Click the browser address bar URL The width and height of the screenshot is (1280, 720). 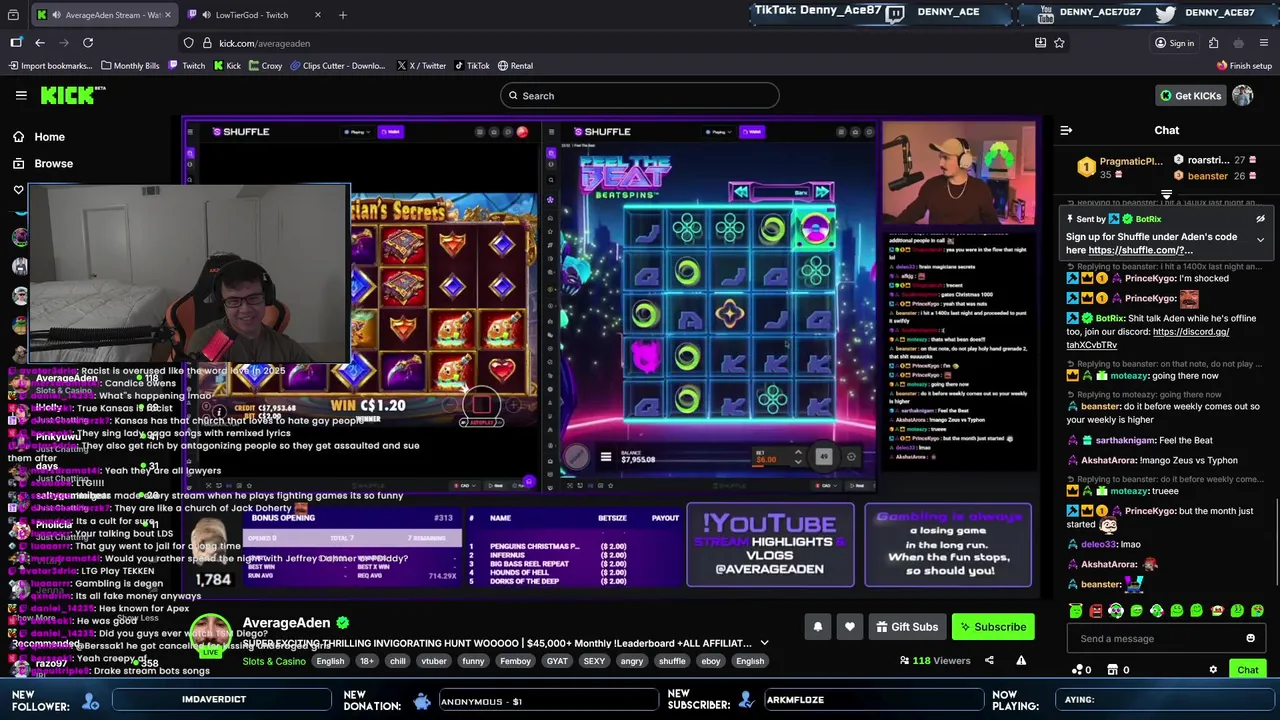(265, 43)
